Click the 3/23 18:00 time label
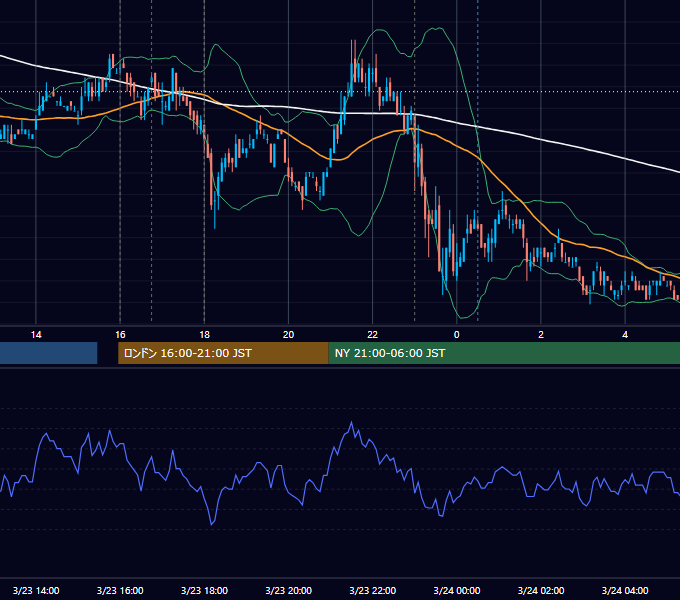This screenshot has height=600, width=680. pyautogui.click(x=204, y=590)
